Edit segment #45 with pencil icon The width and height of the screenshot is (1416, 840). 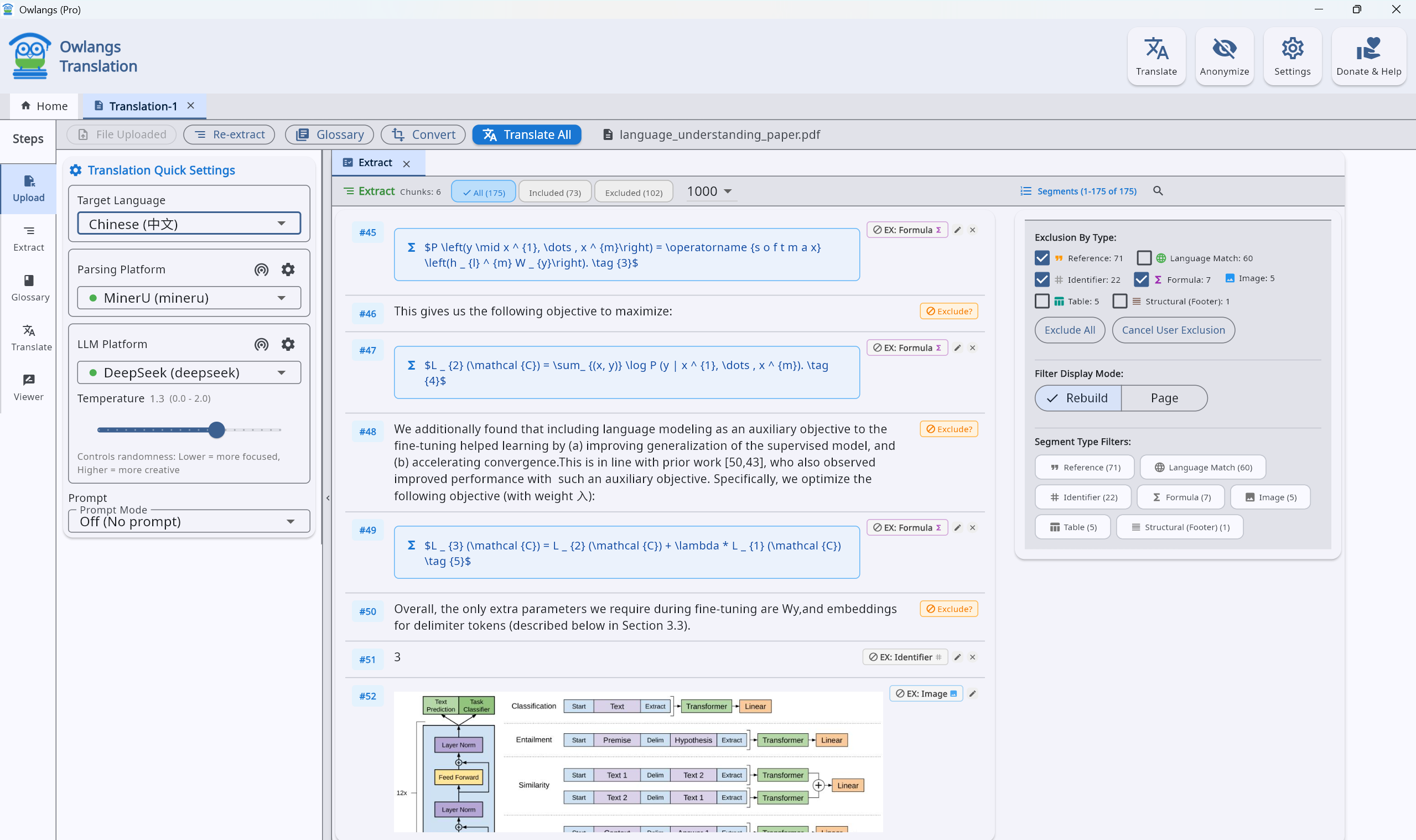957,230
